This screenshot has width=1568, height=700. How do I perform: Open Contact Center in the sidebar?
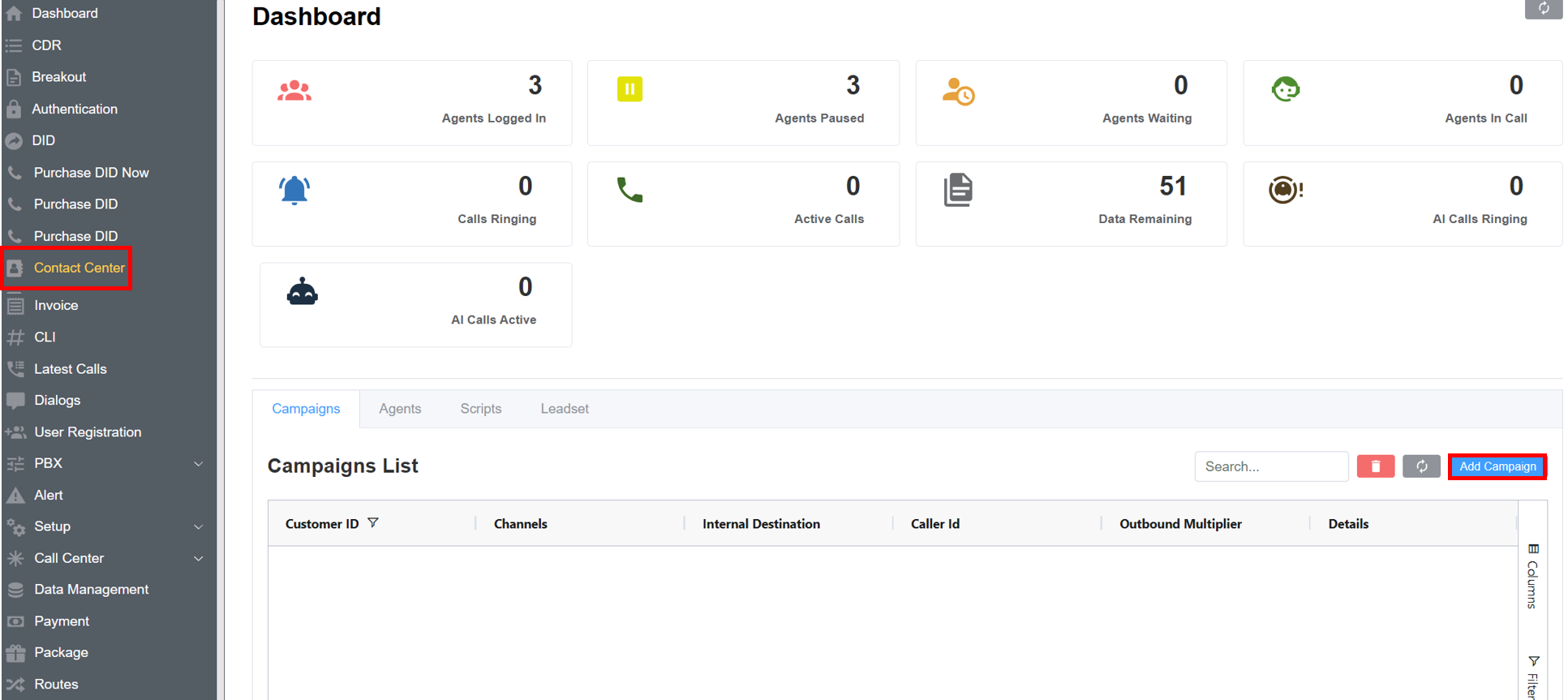tap(79, 268)
